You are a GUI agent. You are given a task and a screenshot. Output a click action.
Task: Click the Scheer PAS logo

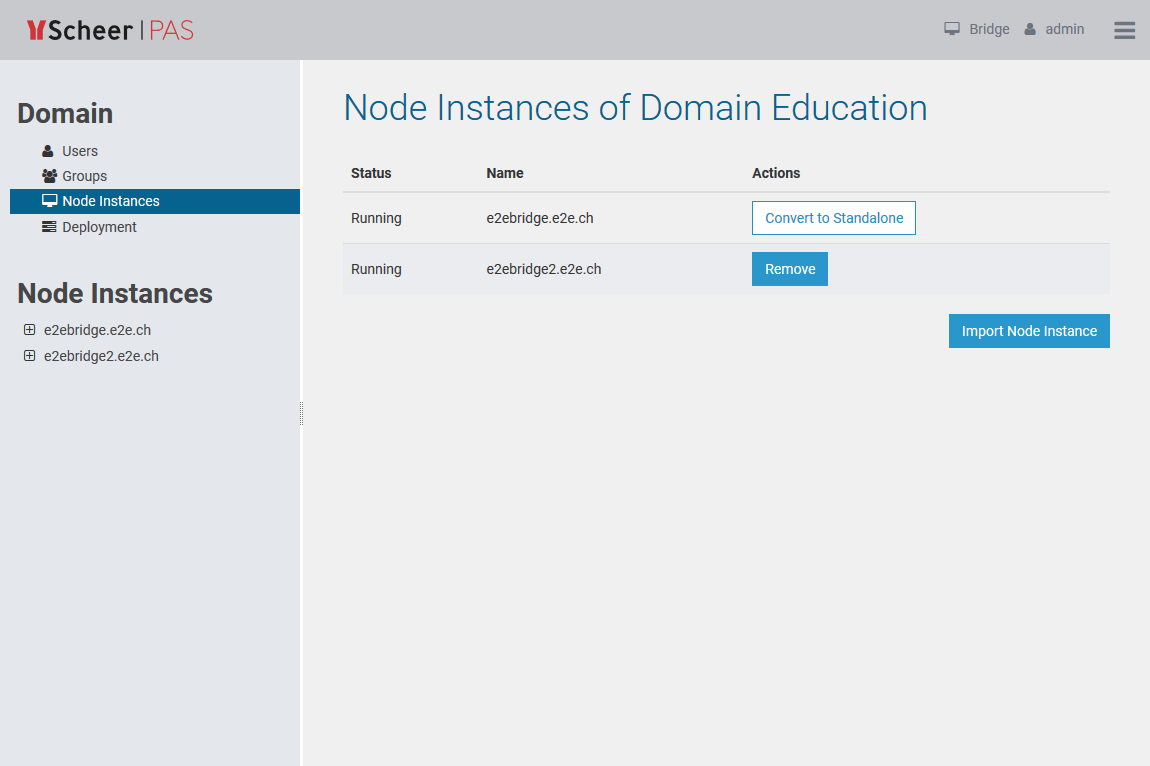pyautogui.click(x=110, y=30)
